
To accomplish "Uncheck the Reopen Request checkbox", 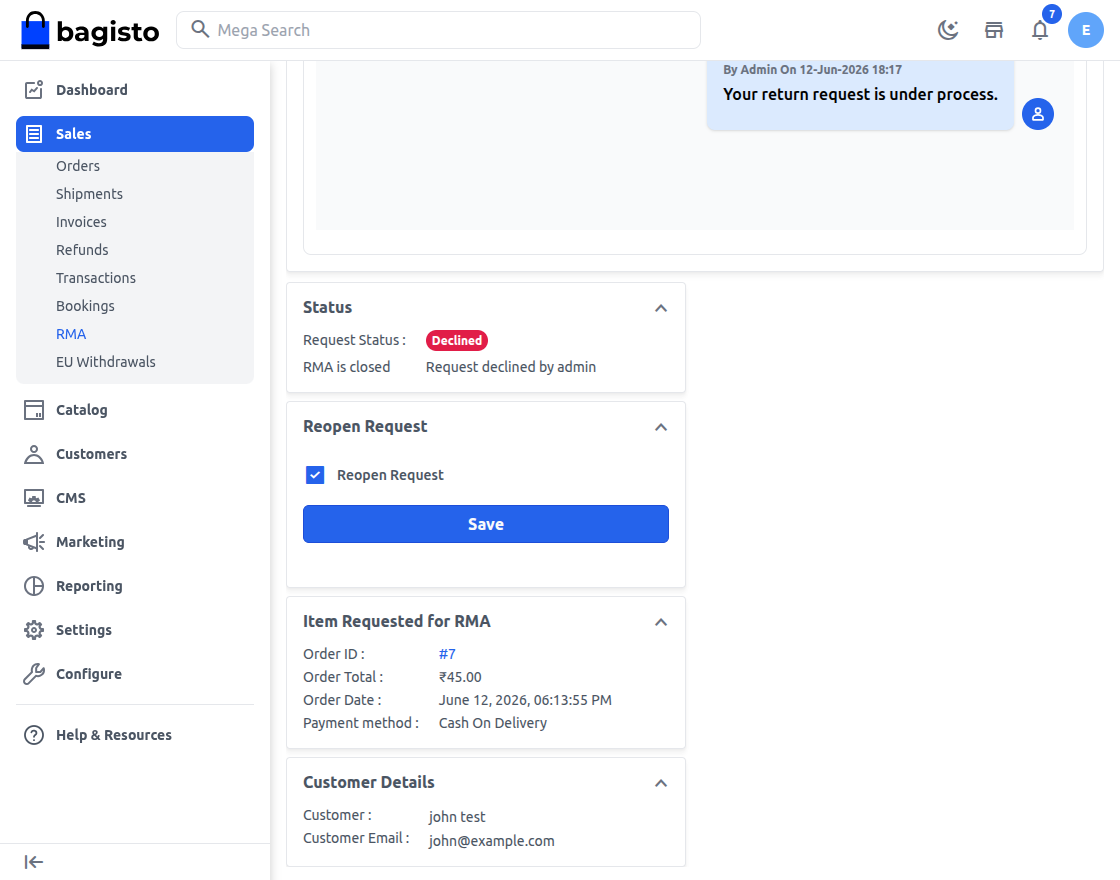I will click(315, 475).
